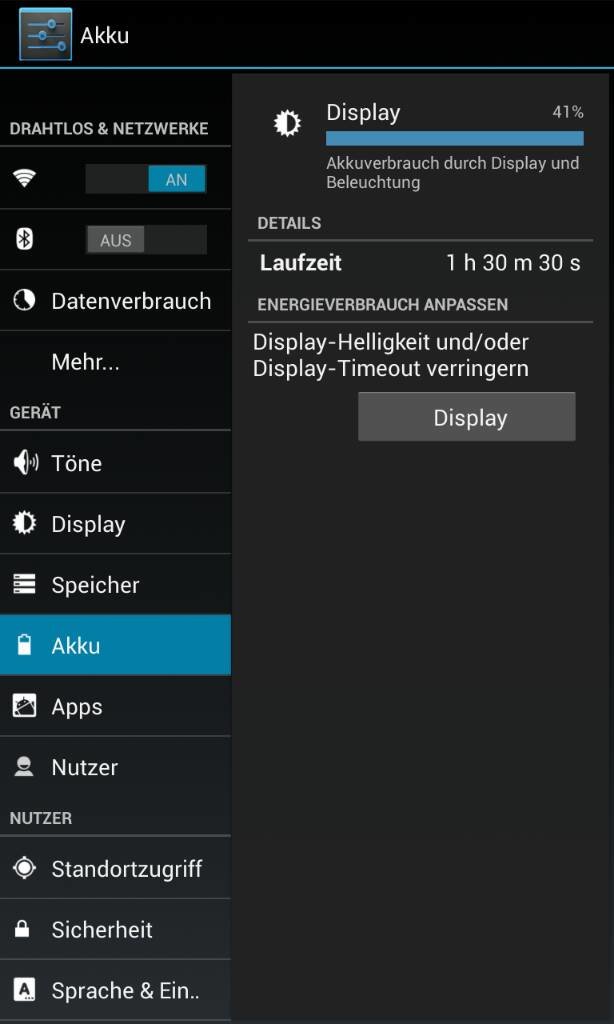Expand the Mehr... network options
Viewport: 614px width, 1024px height.
click(x=116, y=361)
